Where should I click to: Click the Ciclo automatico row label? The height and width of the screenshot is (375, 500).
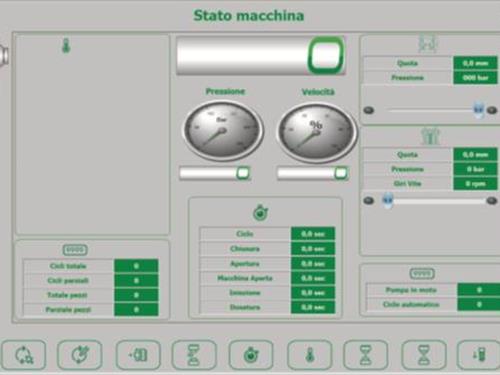(x=411, y=304)
